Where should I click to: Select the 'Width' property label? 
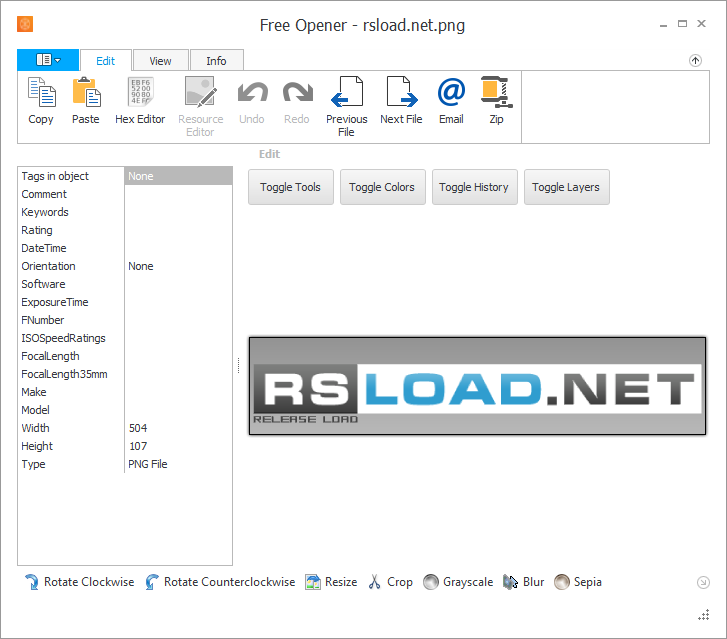[35, 428]
